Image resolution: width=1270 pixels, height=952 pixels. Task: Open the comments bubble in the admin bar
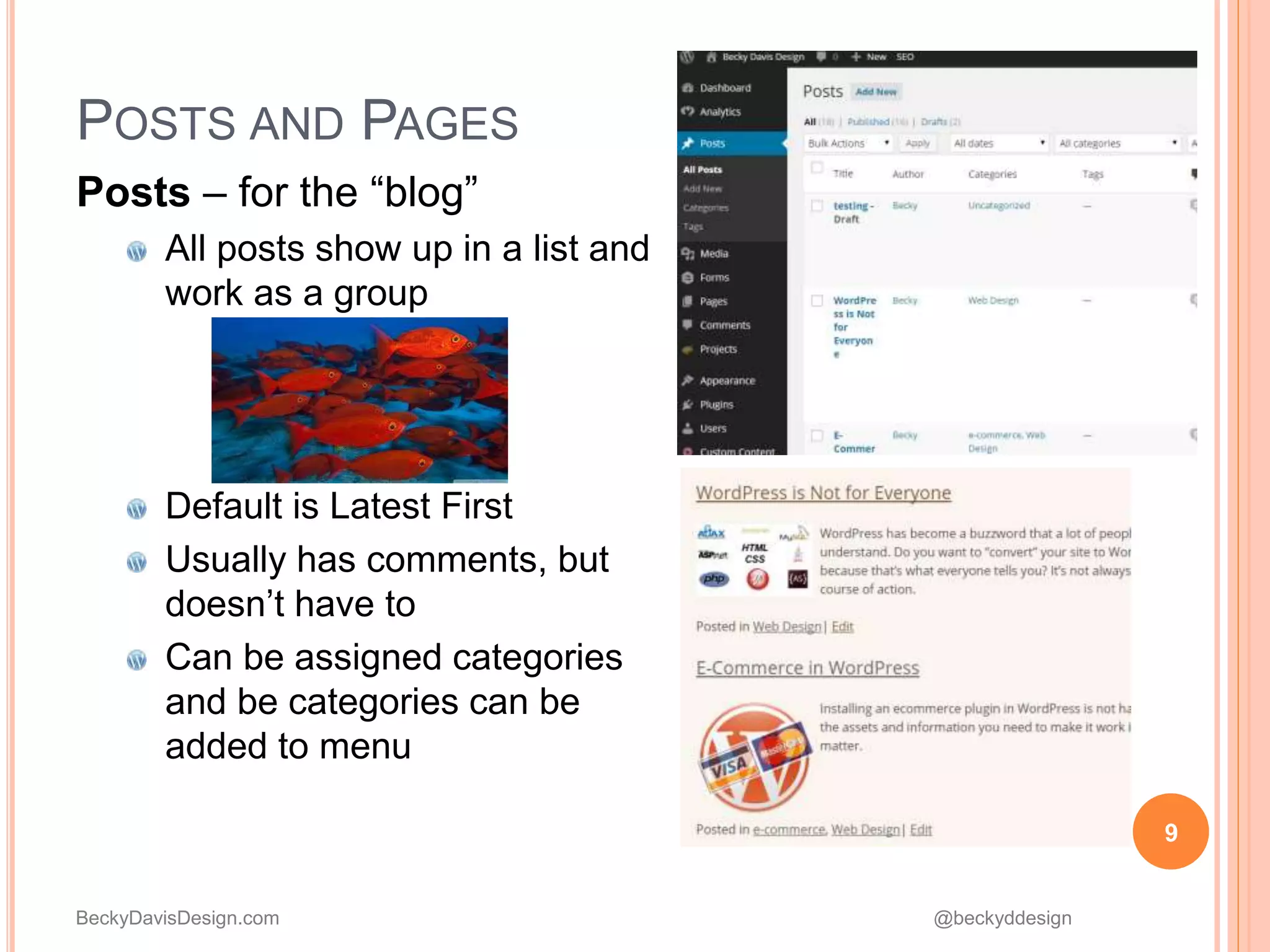tap(822, 57)
